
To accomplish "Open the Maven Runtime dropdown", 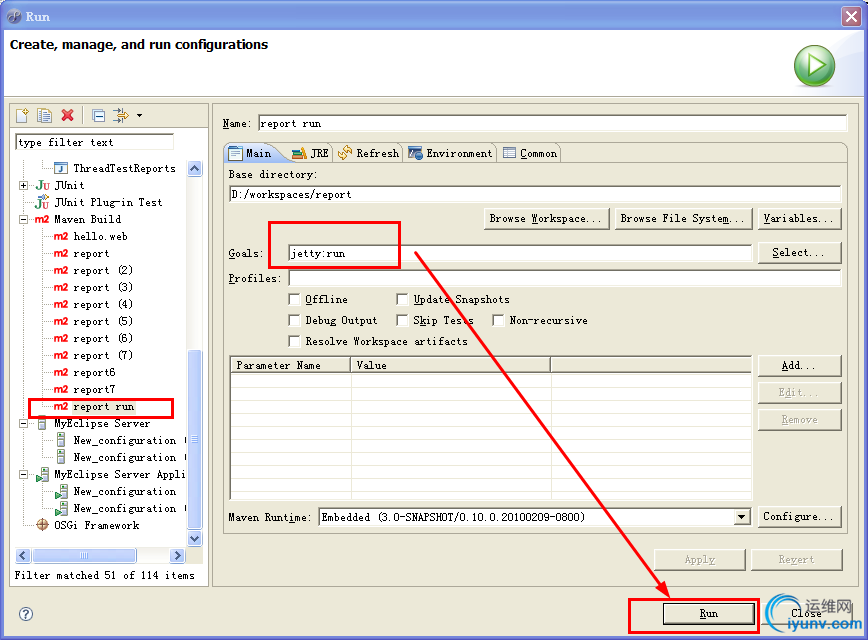I will pyautogui.click(x=742, y=517).
